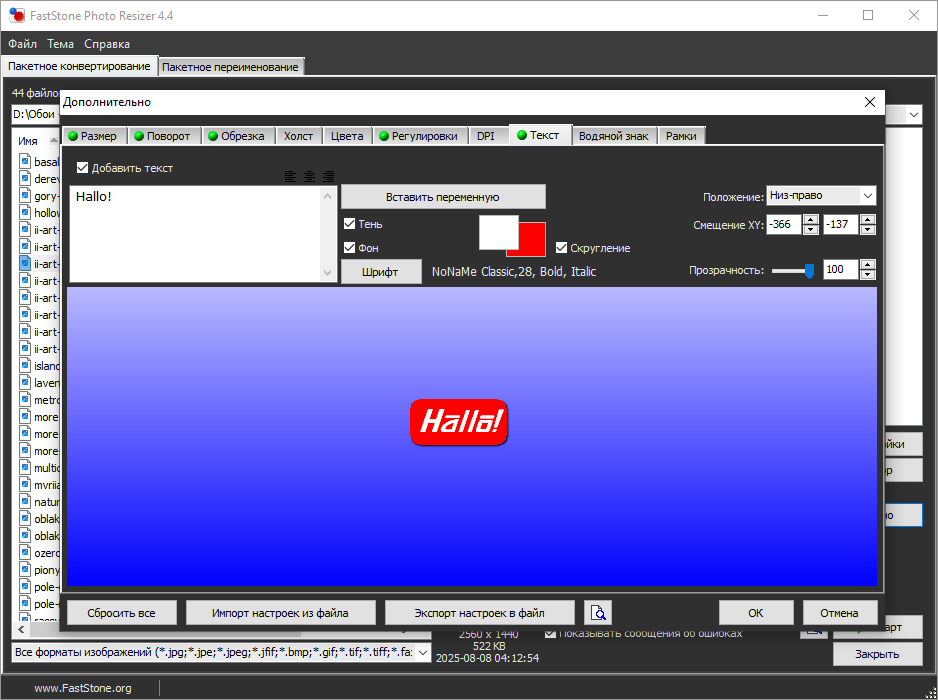Image resolution: width=938 pixels, height=700 pixels.
Task: Switch to the Размер tab
Action: click(x=94, y=136)
